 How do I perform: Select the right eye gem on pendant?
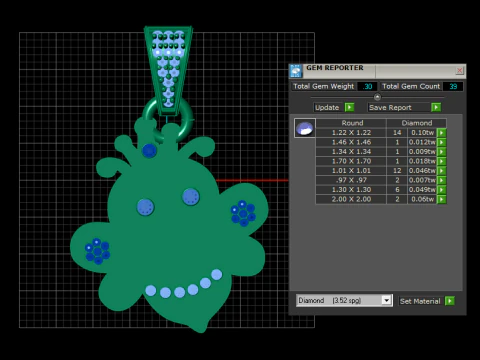[191, 197]
